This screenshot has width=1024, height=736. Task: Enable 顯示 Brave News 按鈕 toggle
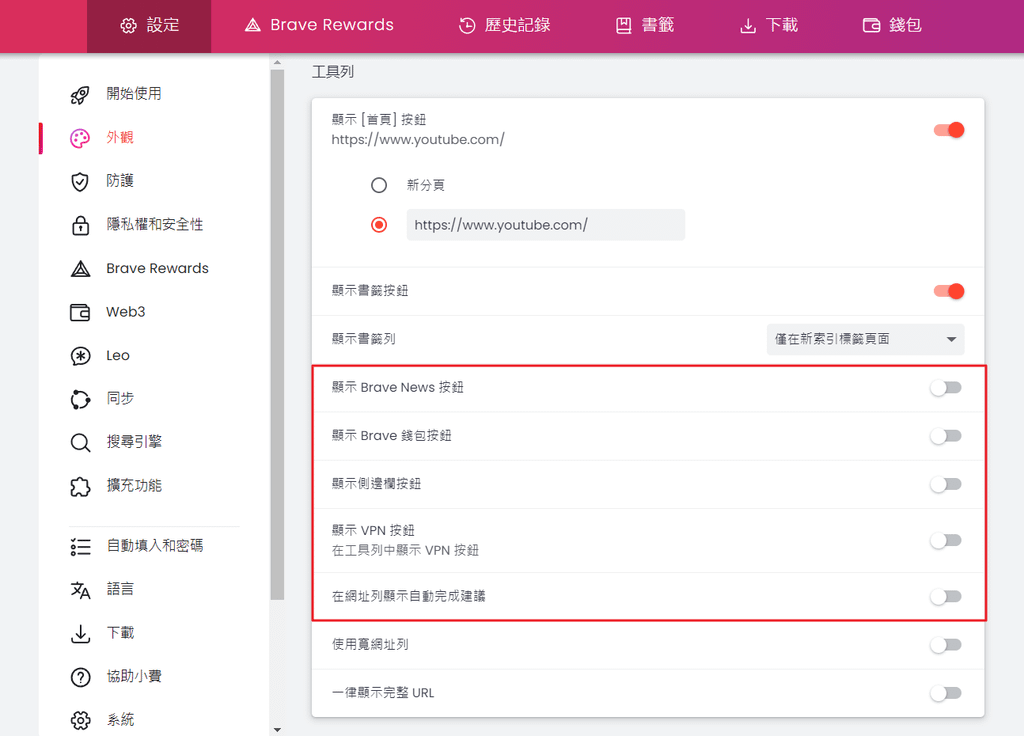coord(946,388)
